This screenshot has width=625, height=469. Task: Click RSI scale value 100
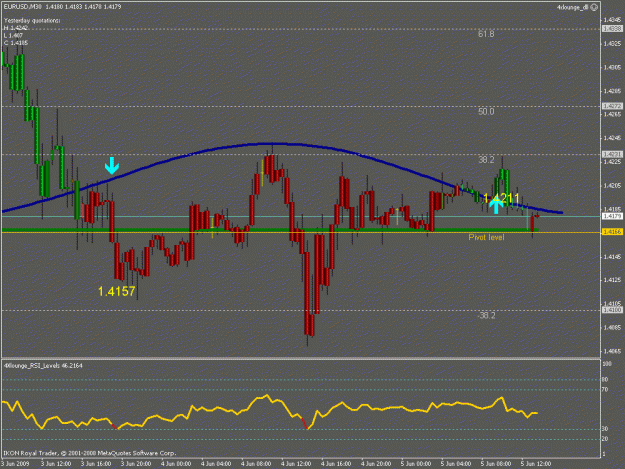click(x=607, y=364)
